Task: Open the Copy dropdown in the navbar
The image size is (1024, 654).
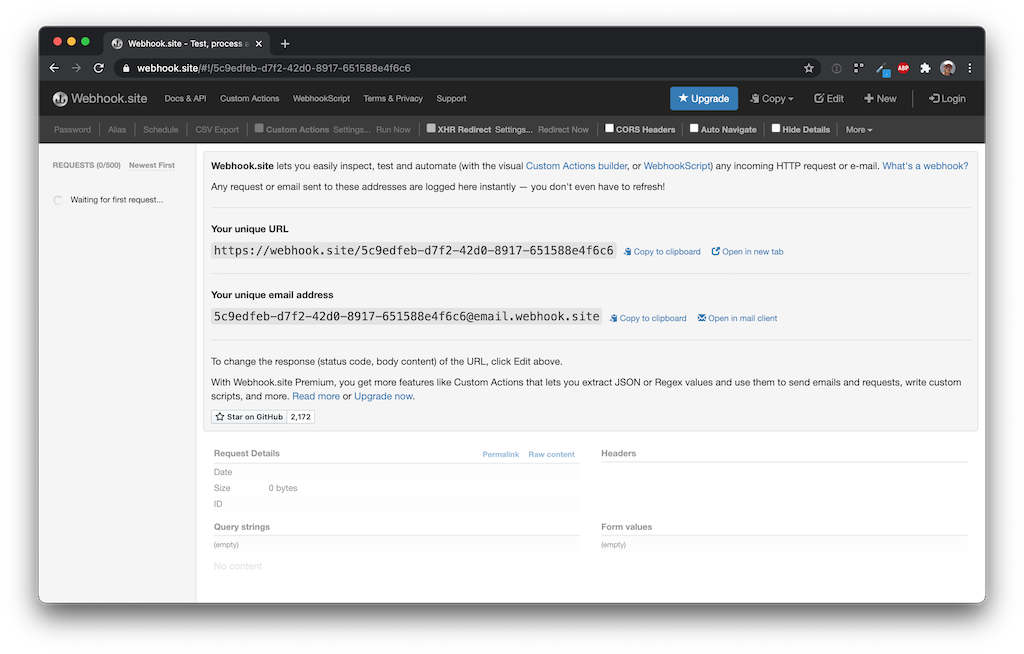Action: pyautogui.click(x=772, y=99)
